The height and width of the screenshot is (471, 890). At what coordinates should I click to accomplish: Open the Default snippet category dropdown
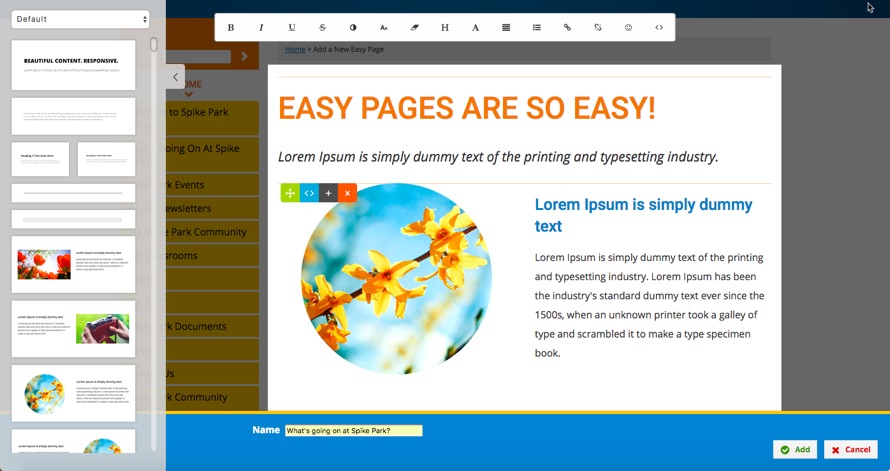click(81, 19)
